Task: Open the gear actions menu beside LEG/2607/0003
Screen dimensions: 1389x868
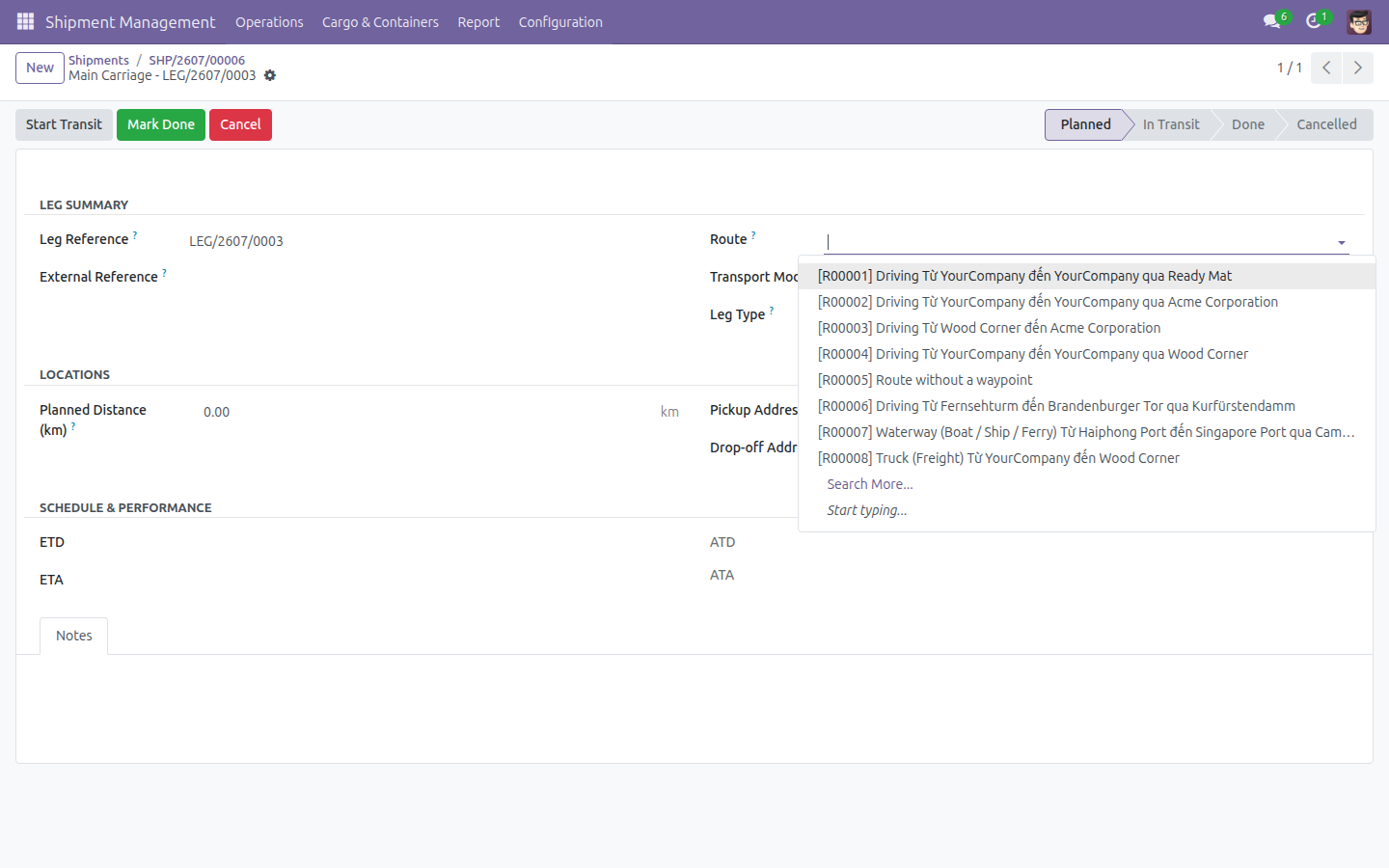Action: pos(270,75)
